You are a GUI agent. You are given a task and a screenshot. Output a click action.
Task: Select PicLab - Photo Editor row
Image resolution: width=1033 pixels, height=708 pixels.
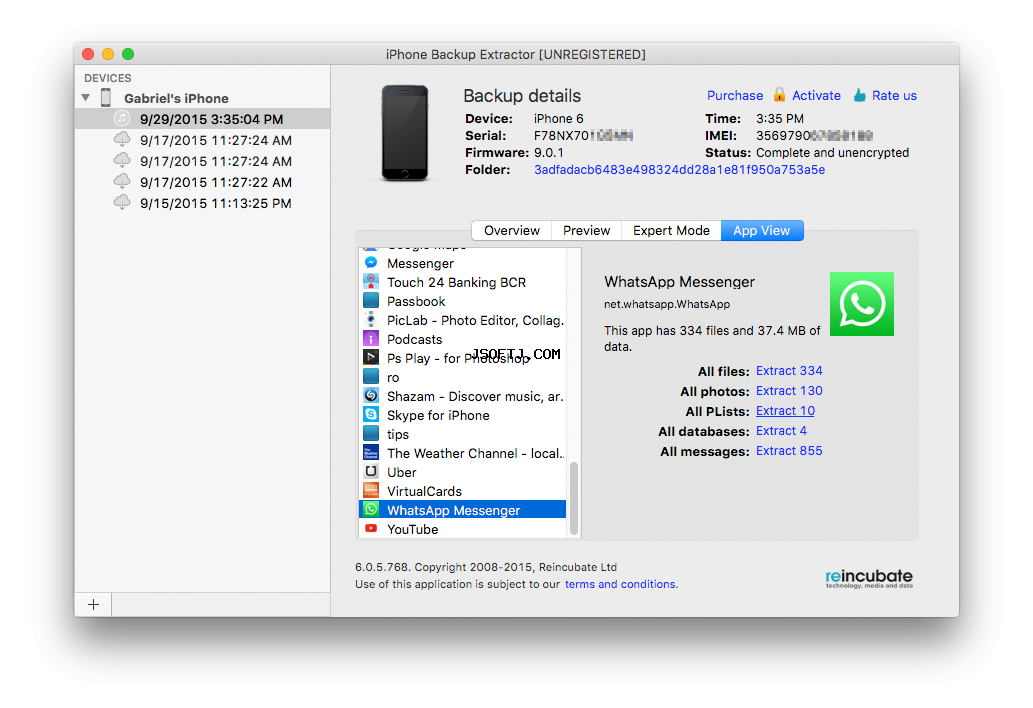pos(462,321)
